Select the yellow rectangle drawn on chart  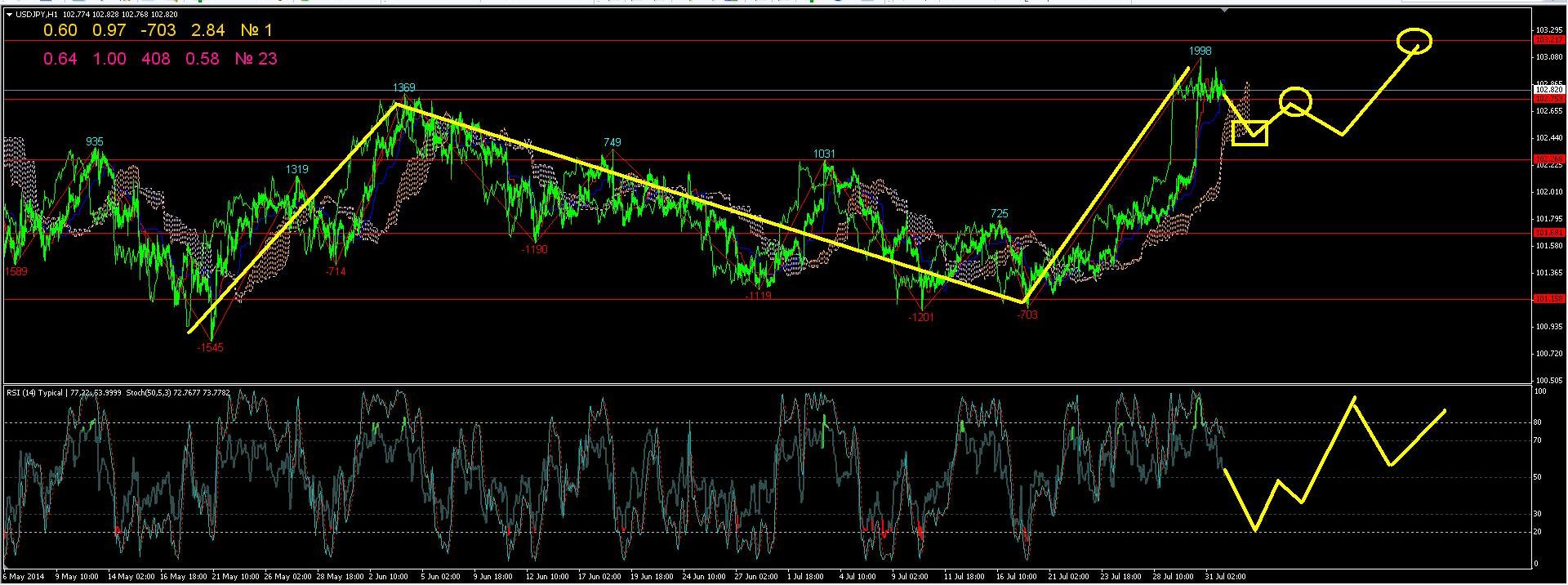[x=1249, y=132]
